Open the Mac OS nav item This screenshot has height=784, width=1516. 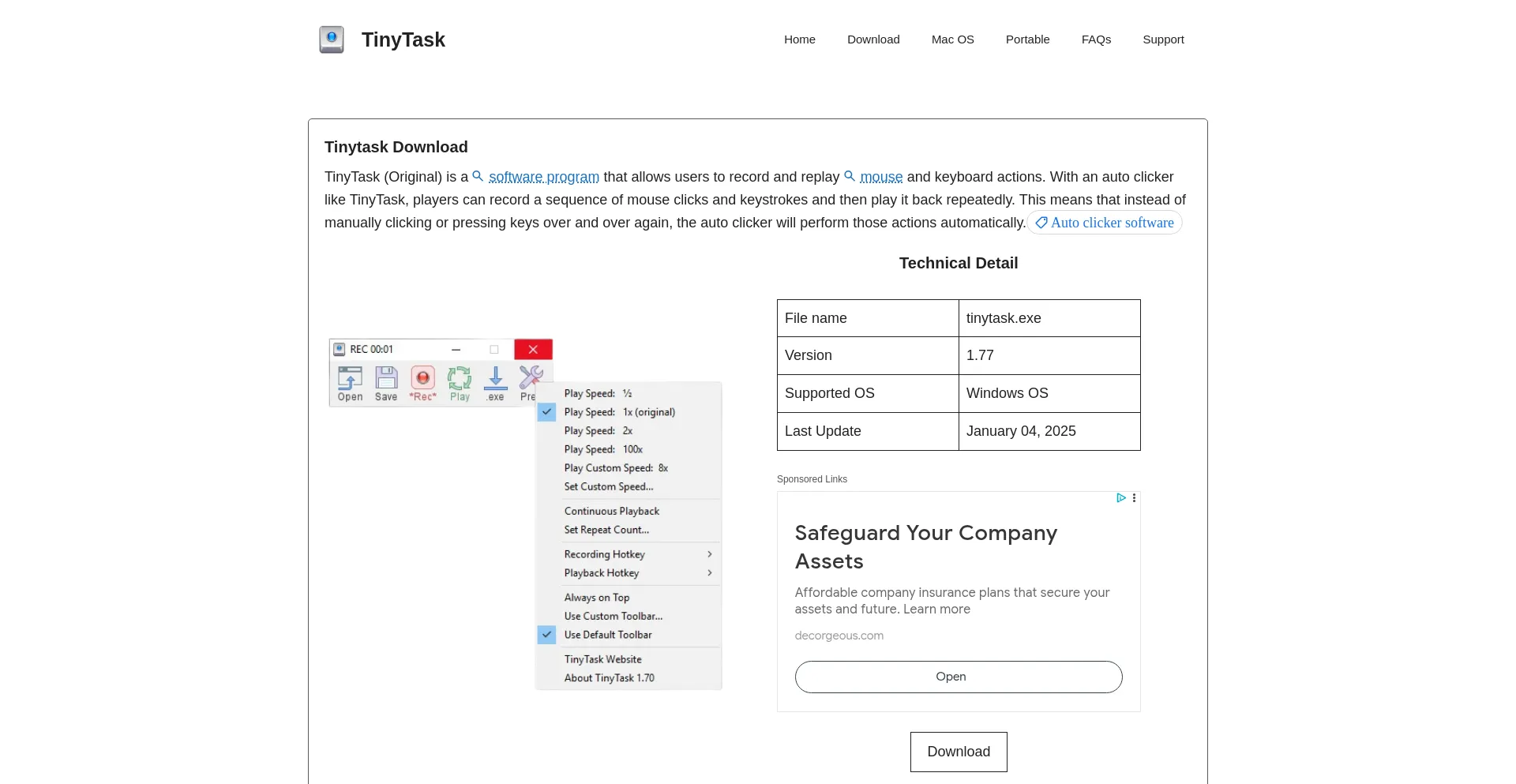(x=953, y=39)
